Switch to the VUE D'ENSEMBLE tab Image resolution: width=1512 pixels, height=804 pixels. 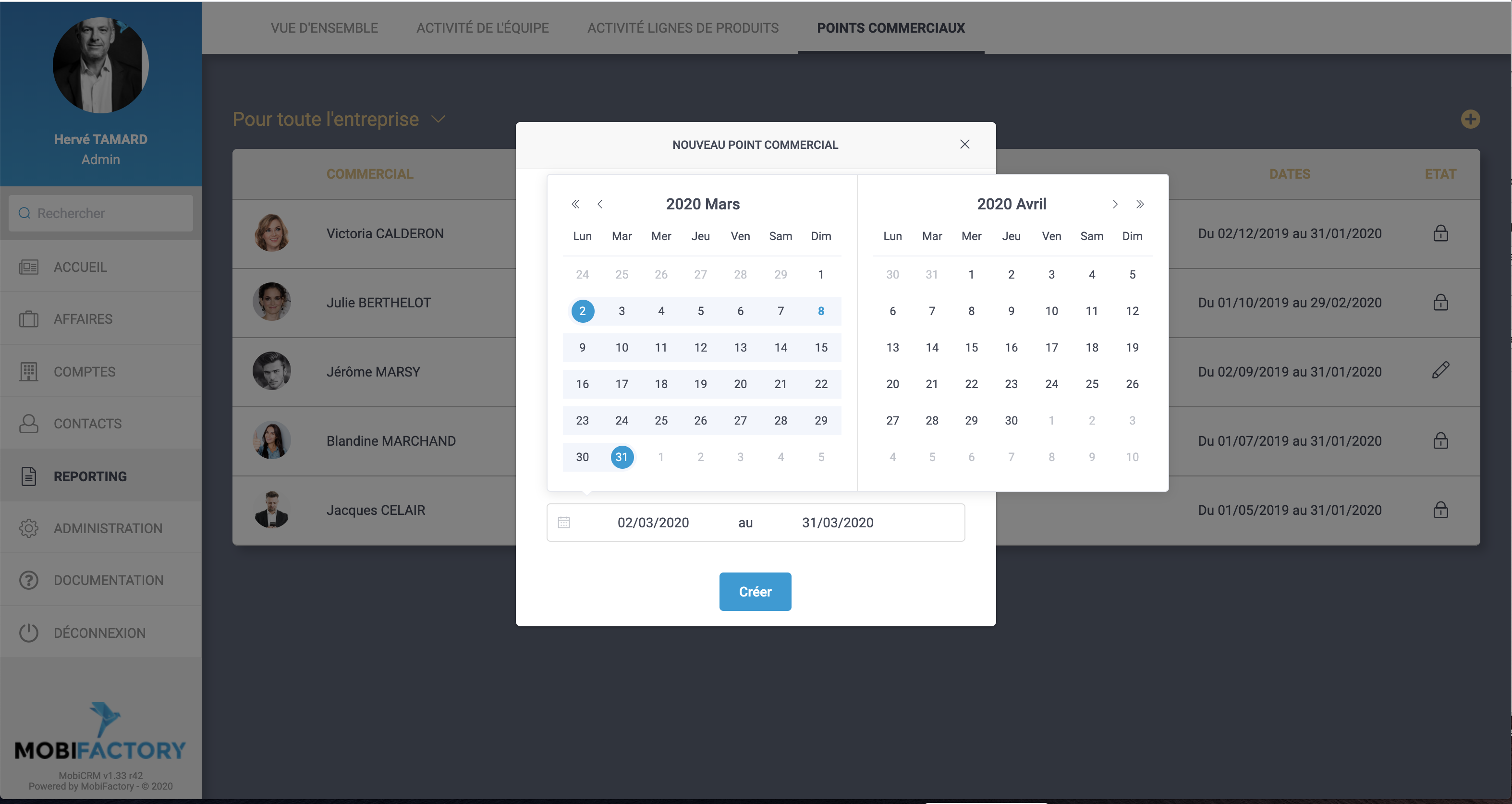(324, 27)
